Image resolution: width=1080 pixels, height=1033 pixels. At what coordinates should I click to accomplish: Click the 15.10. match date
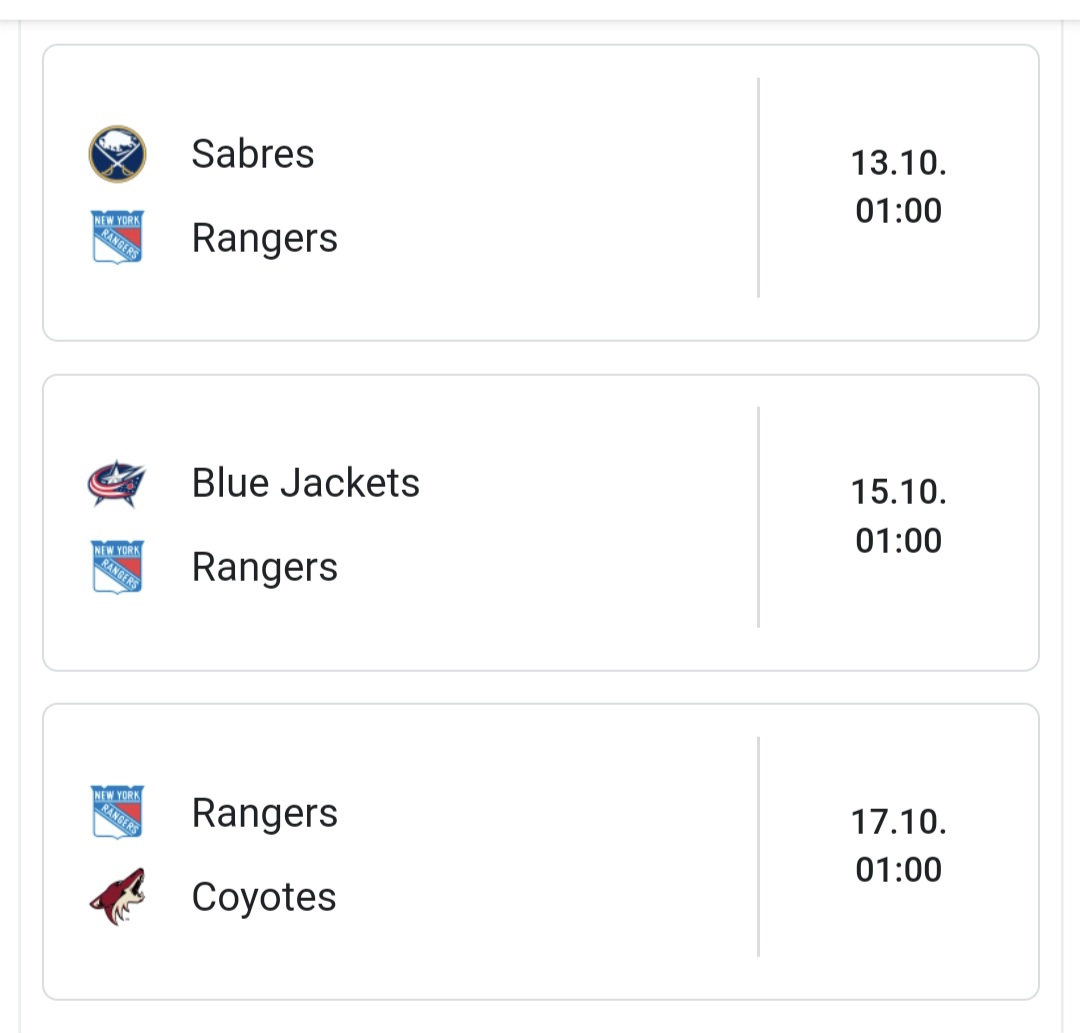pos(898,492)
